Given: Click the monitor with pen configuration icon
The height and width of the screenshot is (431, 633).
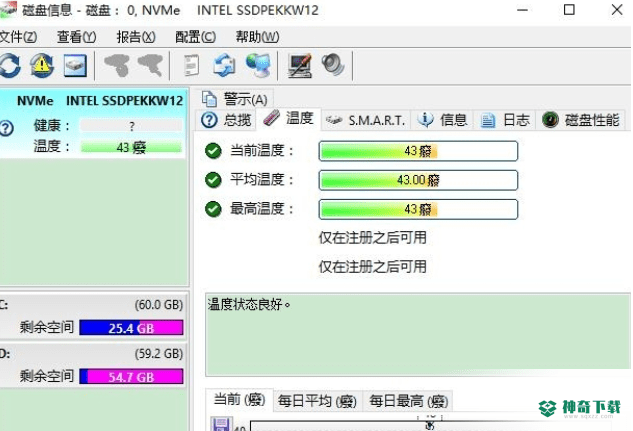Looking at the screenshot, I should click(x=300, y=65).
